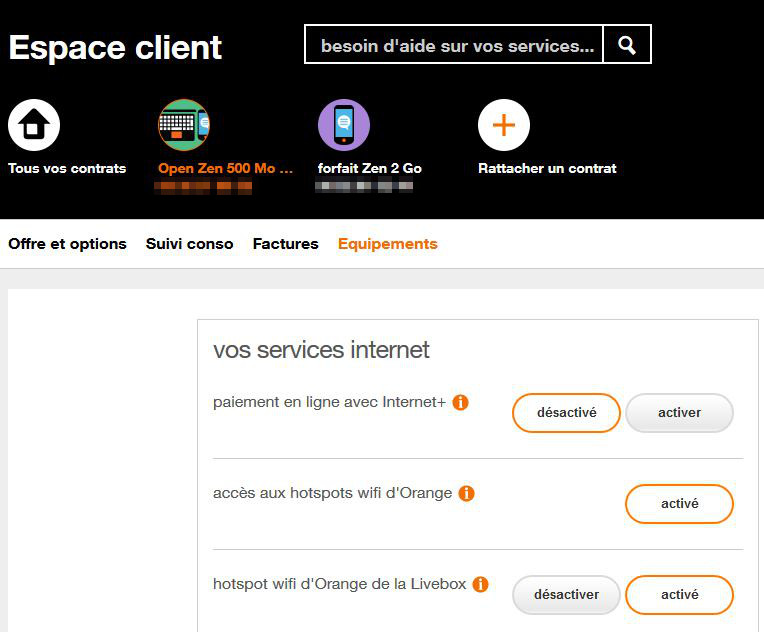Go to the Factures tab

click(x=285, y=244)
